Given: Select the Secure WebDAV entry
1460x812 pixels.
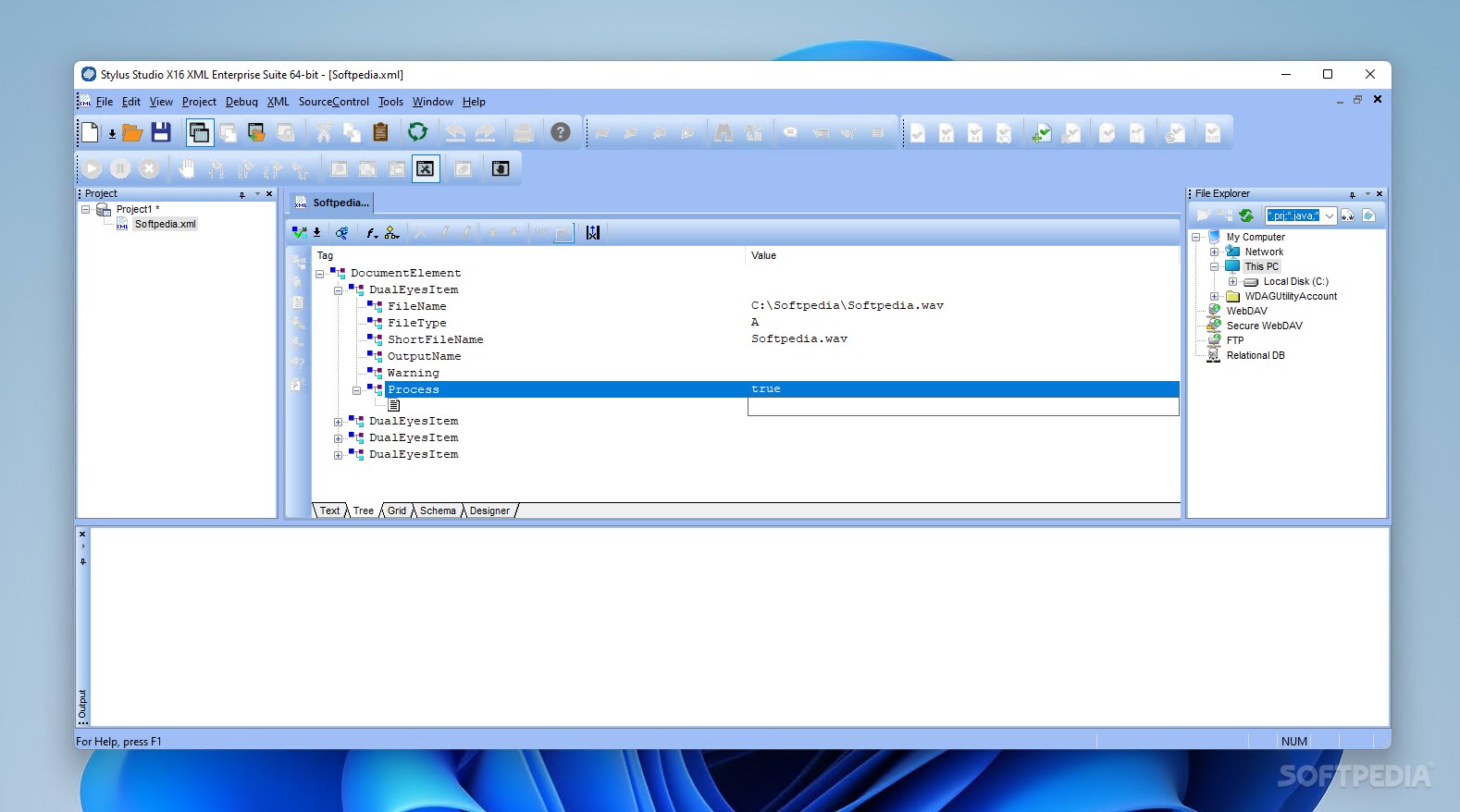Looking at the screenshot, I should (x=1264, y=326).
